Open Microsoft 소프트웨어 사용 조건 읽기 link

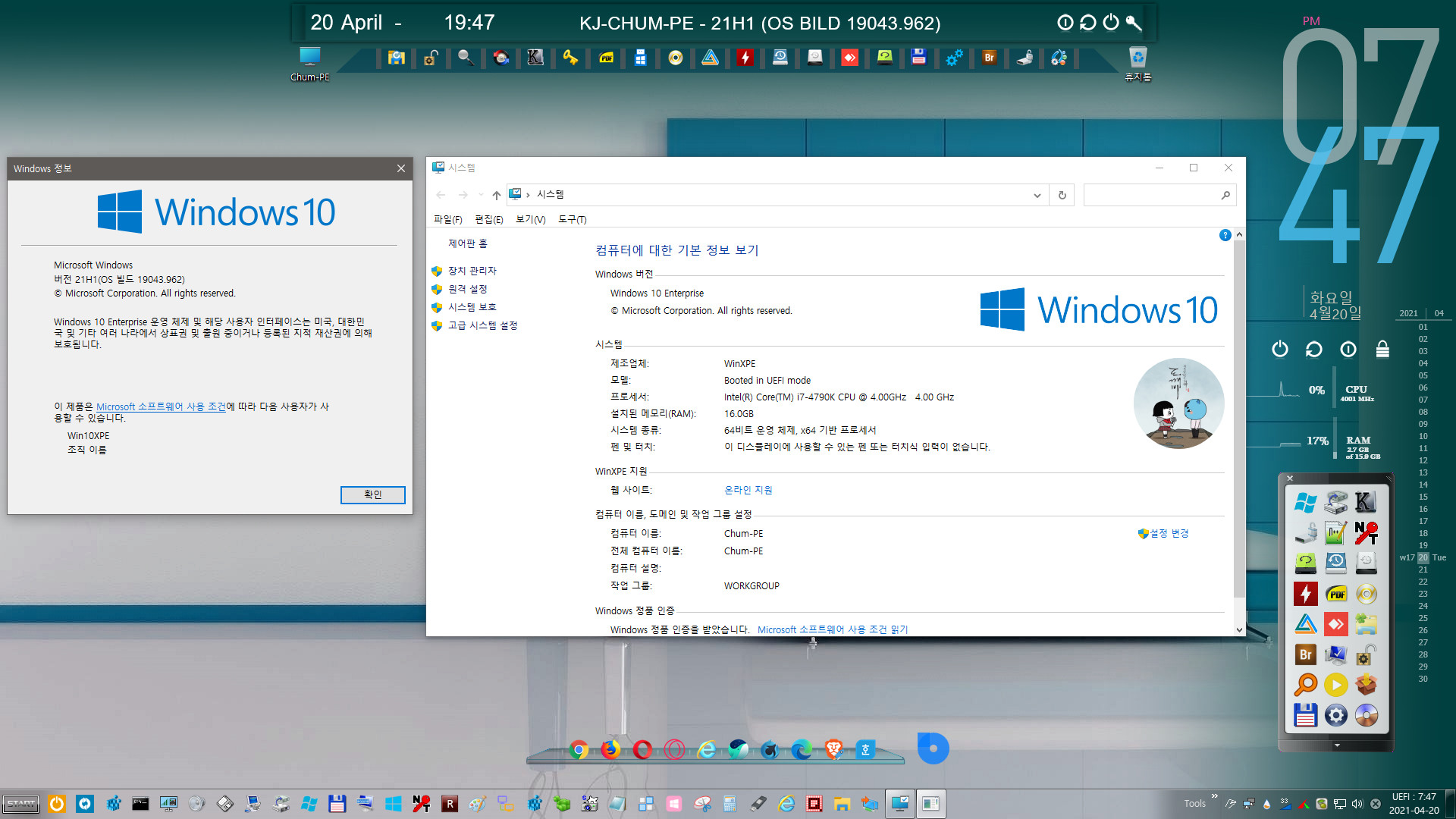(x=832, y=629)
